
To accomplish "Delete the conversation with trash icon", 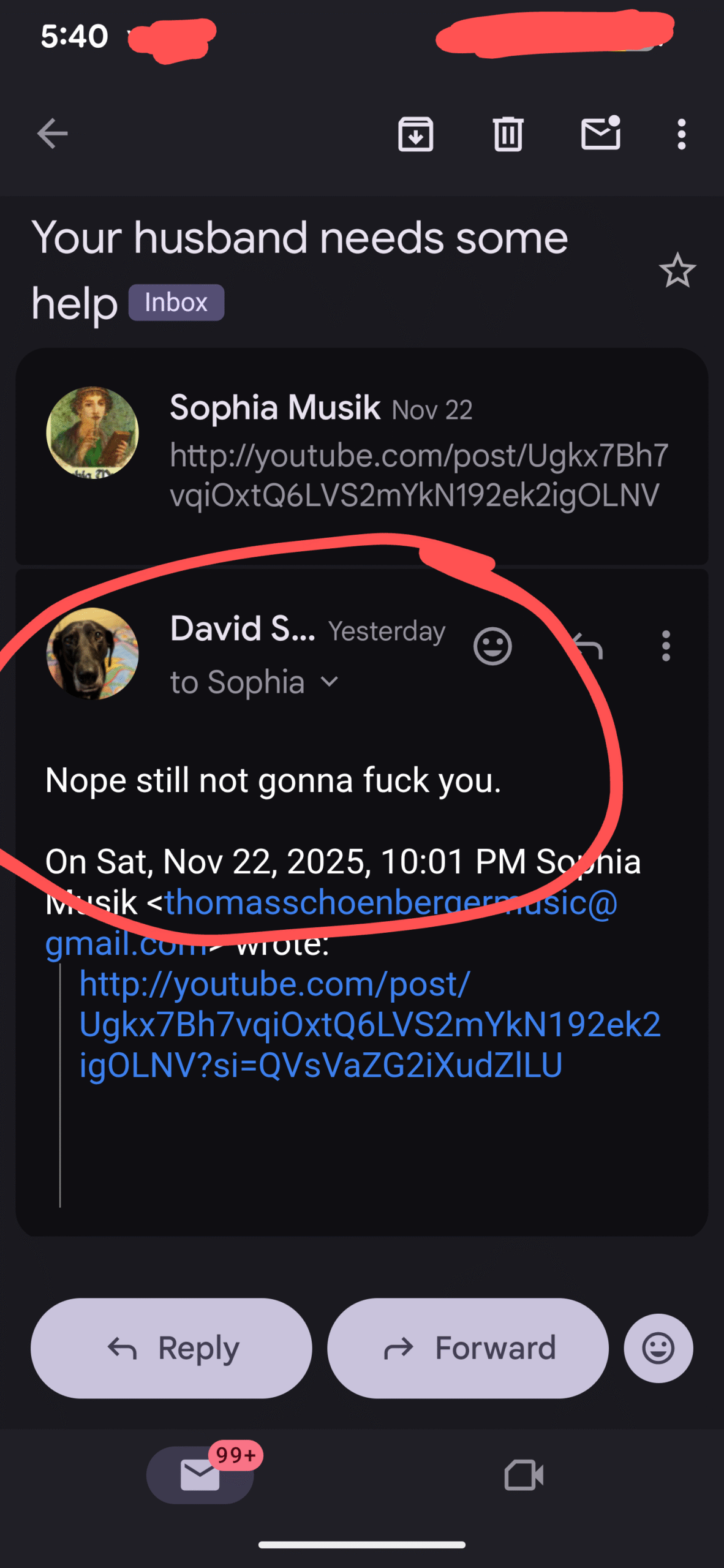I will point(508,134).
